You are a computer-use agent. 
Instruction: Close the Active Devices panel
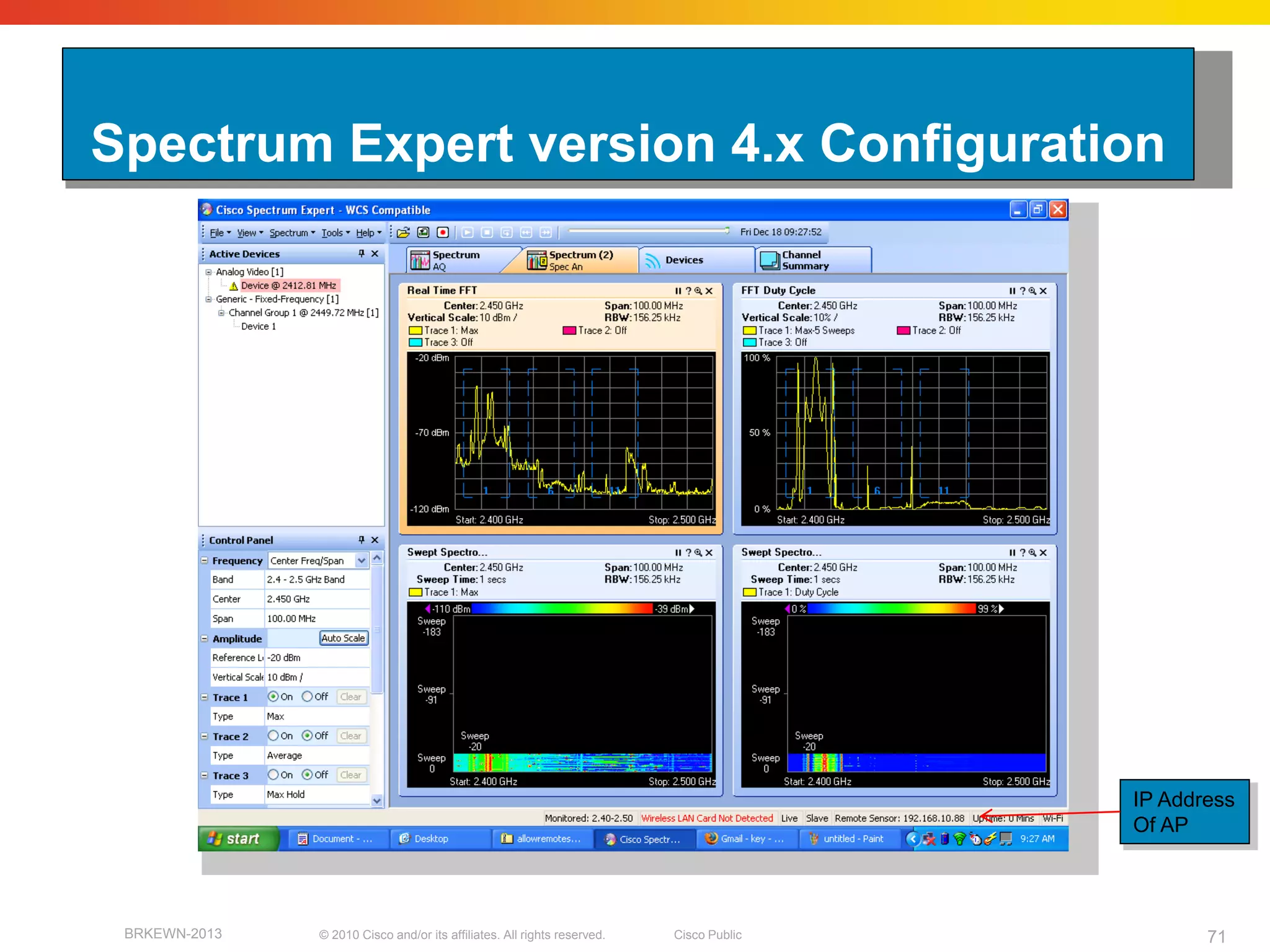click(375, 253)
